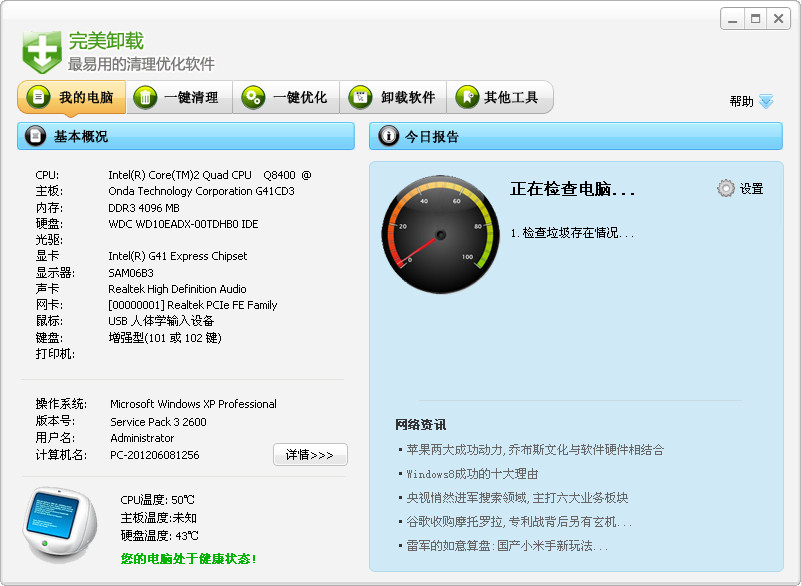Click the 1. 检查垃圾存在情况 step text
801x586 pixels.
(x=572, y=233)
